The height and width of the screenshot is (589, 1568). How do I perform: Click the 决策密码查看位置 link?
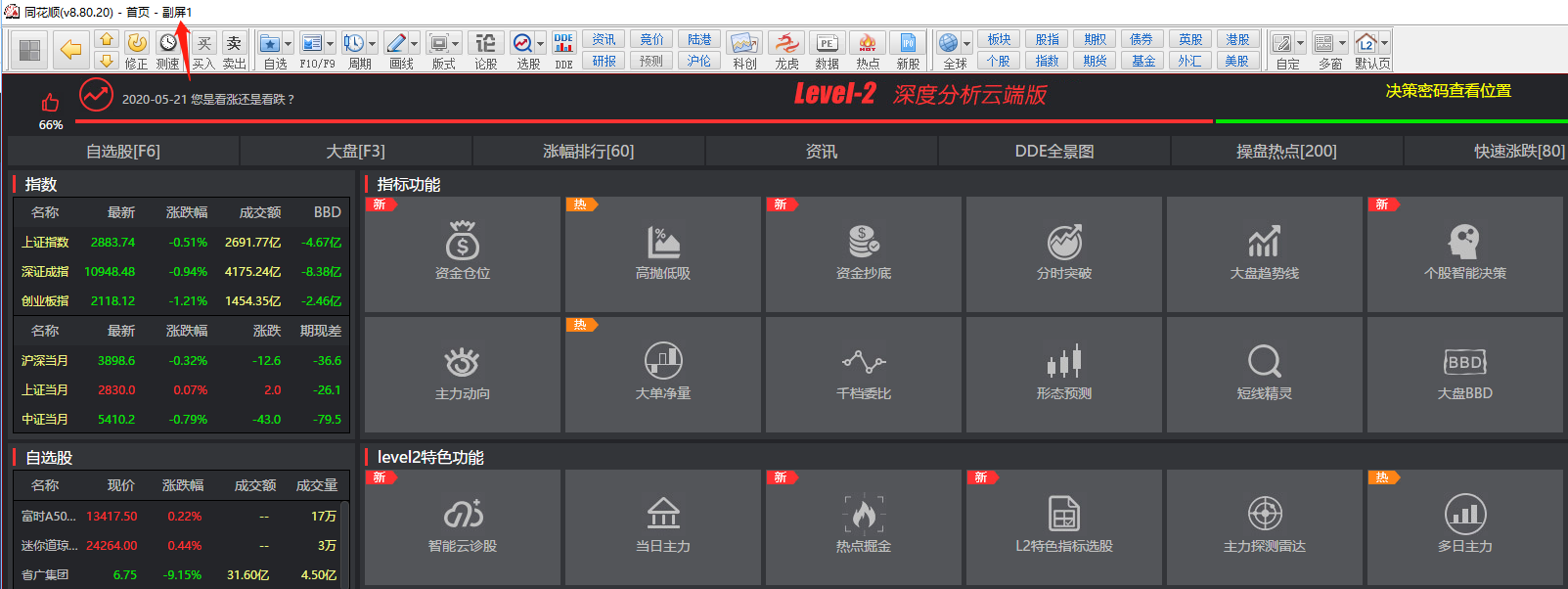point(1448,91)
